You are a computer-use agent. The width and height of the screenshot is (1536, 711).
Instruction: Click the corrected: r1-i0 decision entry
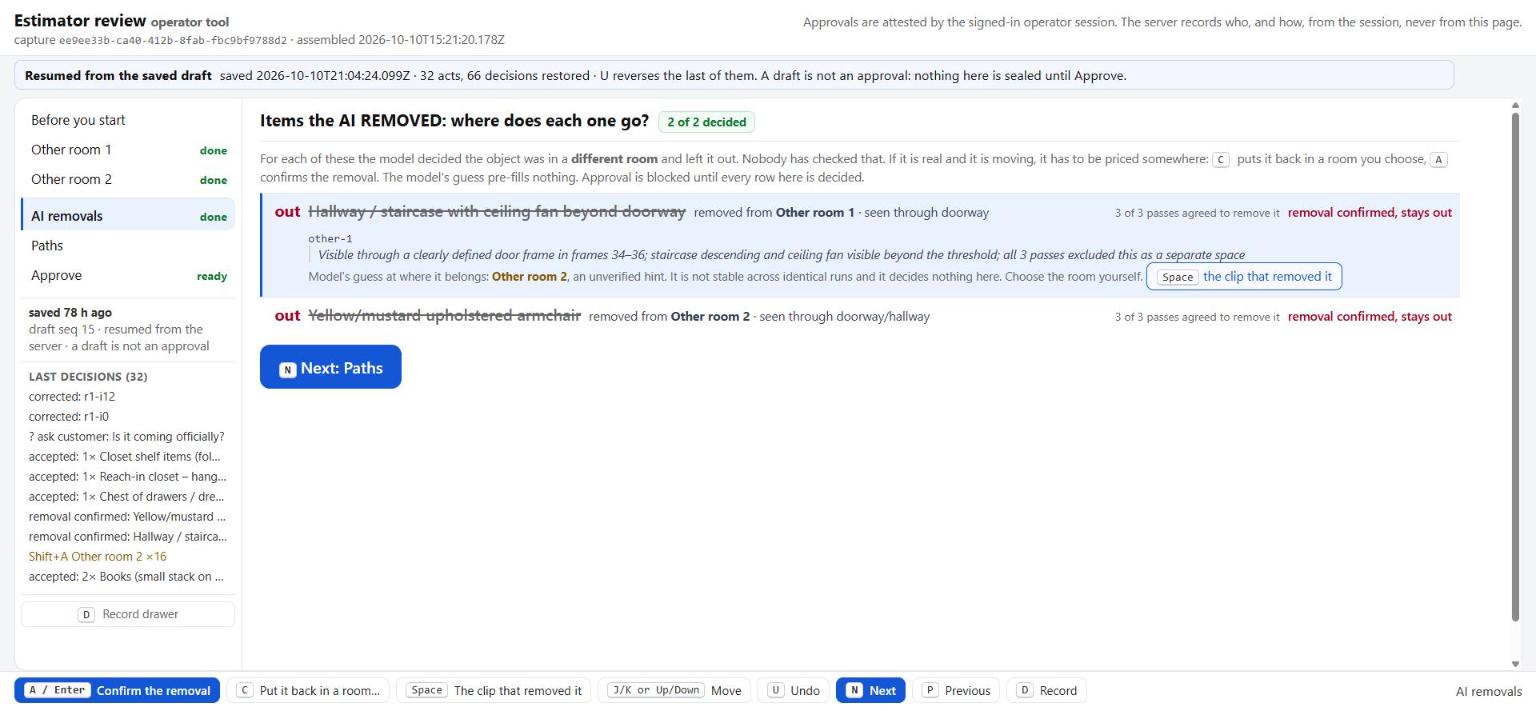click(69, 417)
